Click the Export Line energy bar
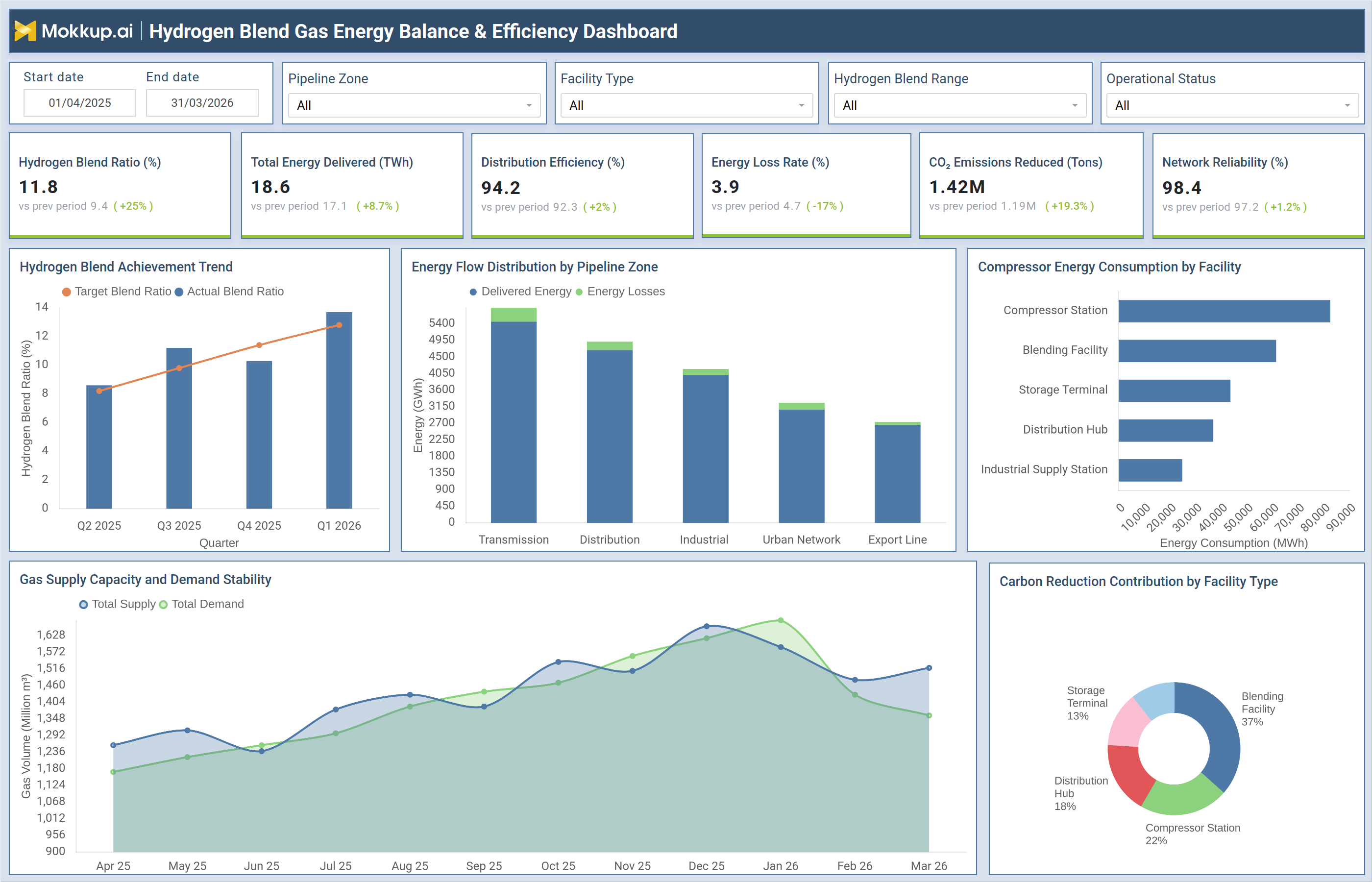 tap(897, 474)
